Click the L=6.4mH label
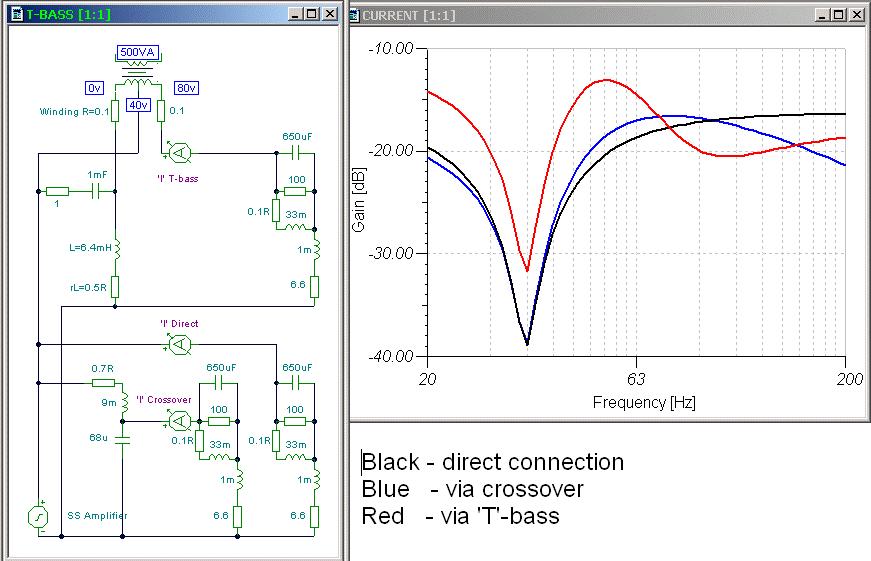 click(90, 248)
